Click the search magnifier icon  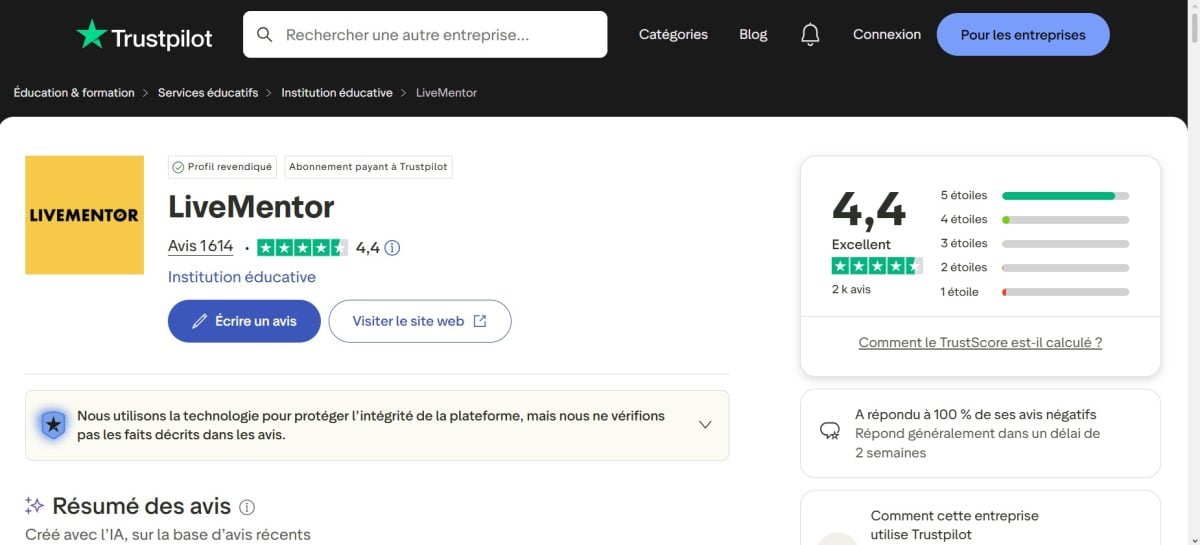(x=265, y=35)
